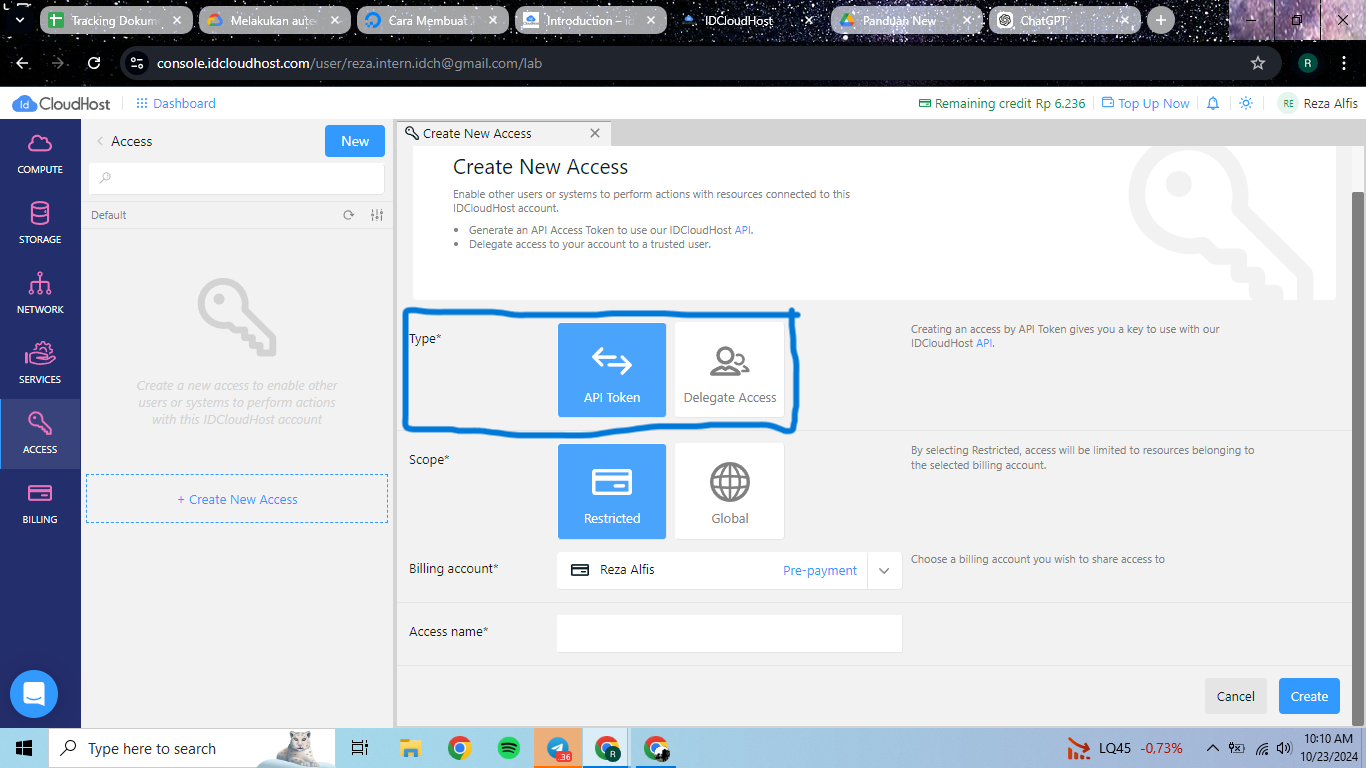The height and width of the screenshot is (768, 1366).
Task: Click the Cancel button
Action: click(x=1236, y=696)
